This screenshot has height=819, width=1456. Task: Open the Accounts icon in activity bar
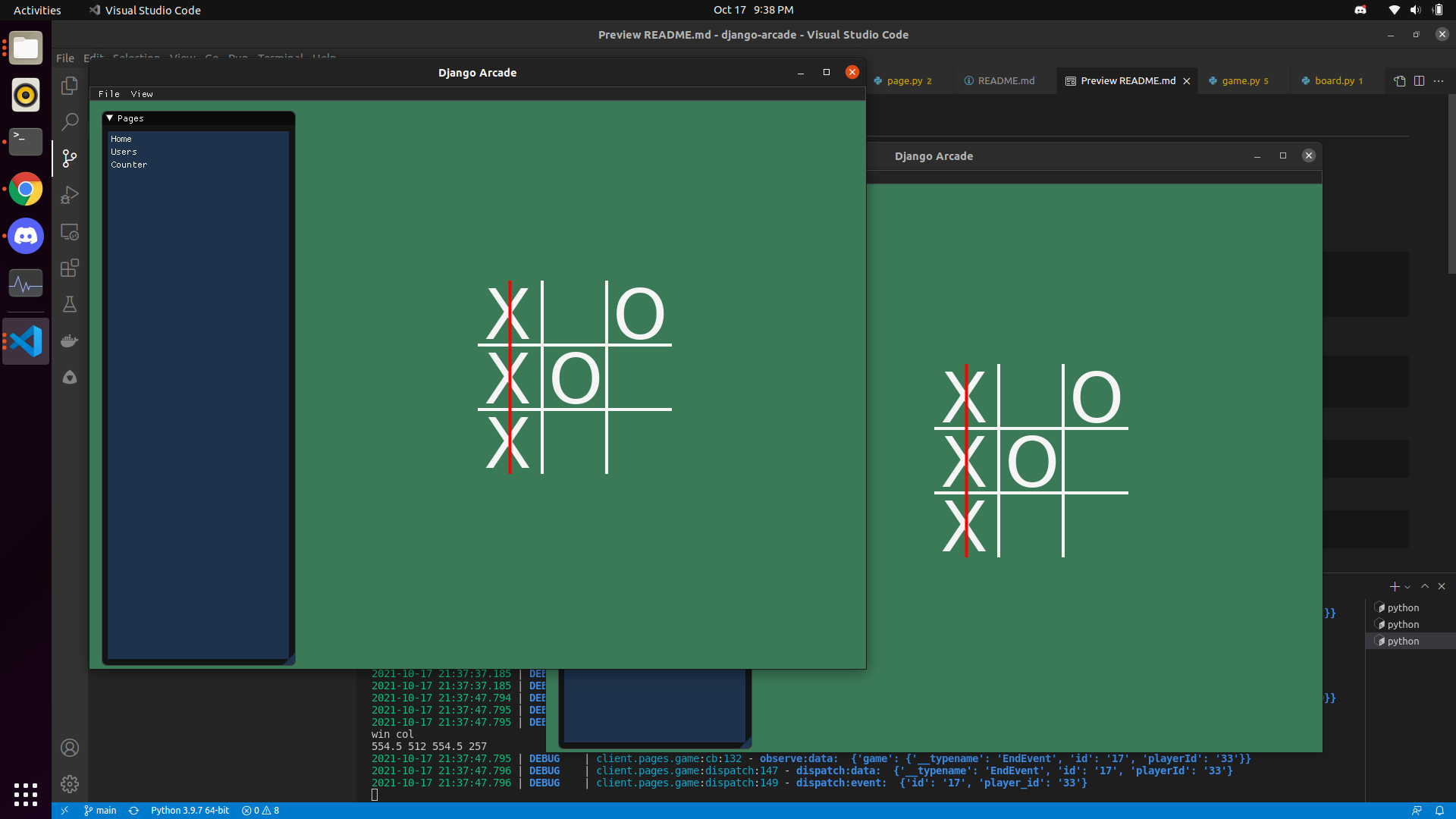tap(70, 748)
